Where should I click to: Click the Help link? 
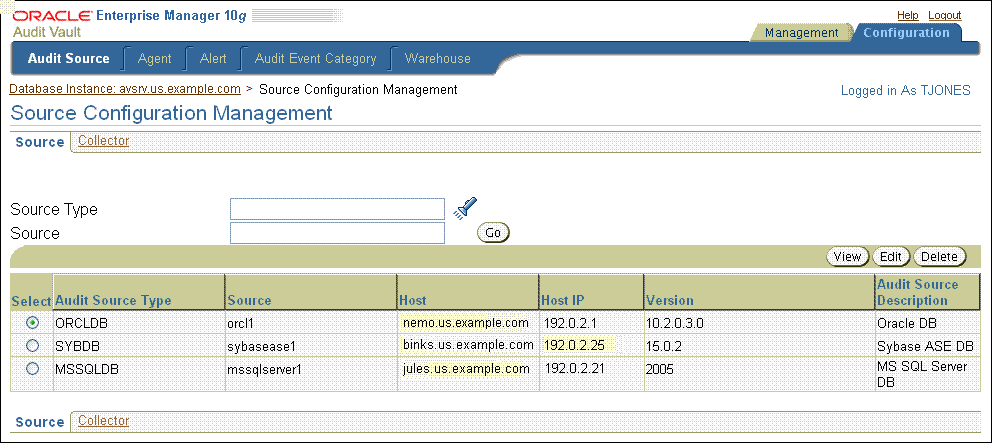[908, 15]
